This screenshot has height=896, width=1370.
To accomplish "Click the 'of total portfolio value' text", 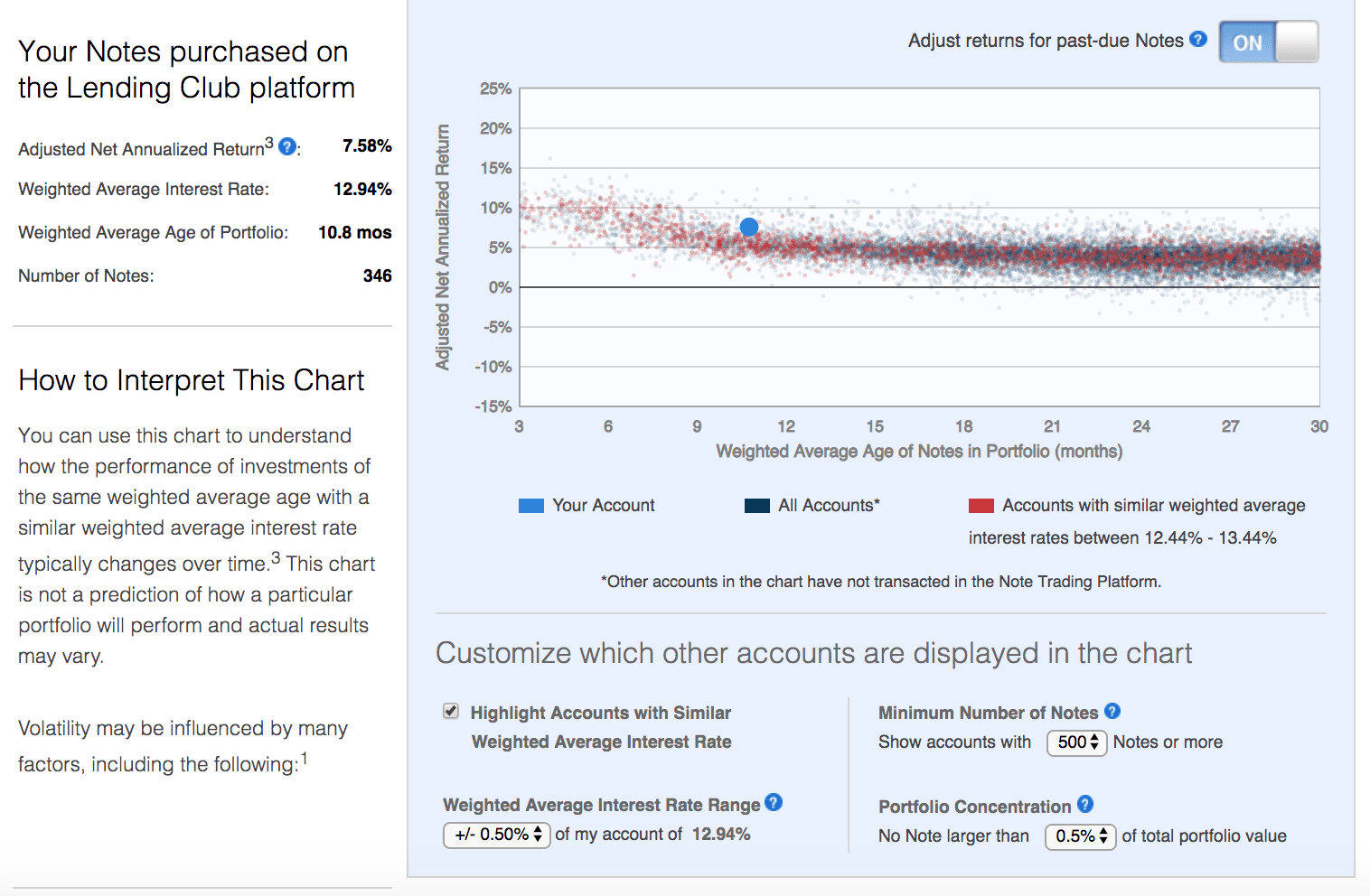I will (x=1205, y=836).
